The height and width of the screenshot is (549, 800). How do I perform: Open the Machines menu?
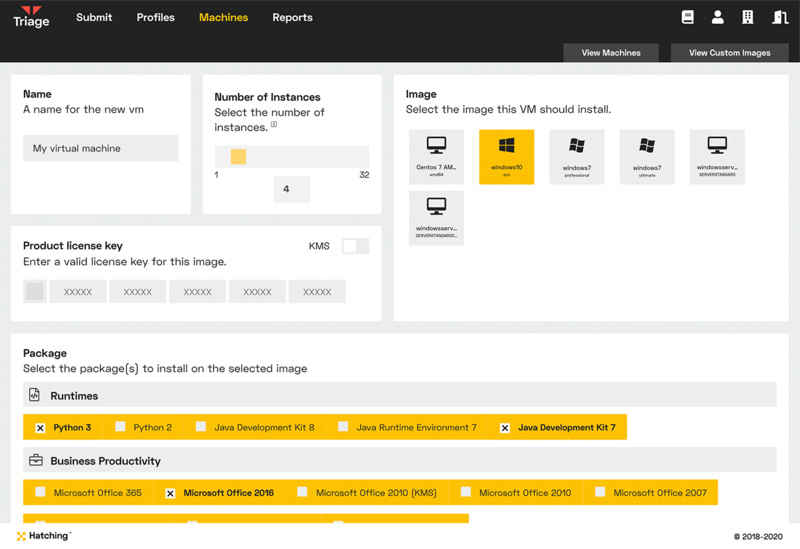[x=223, y=17]
